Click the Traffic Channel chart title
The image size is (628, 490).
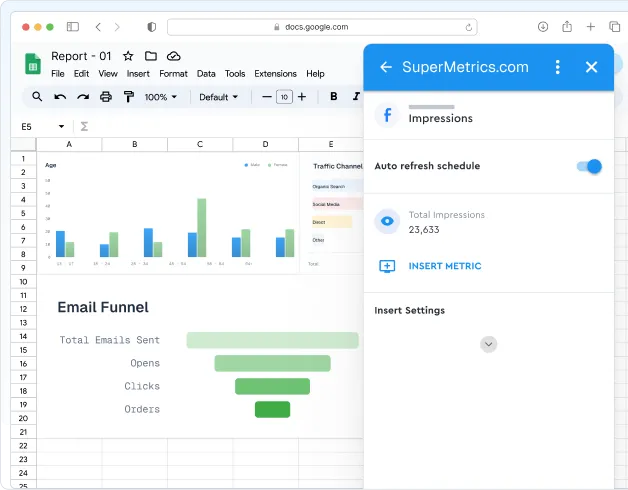pos(338,166)
